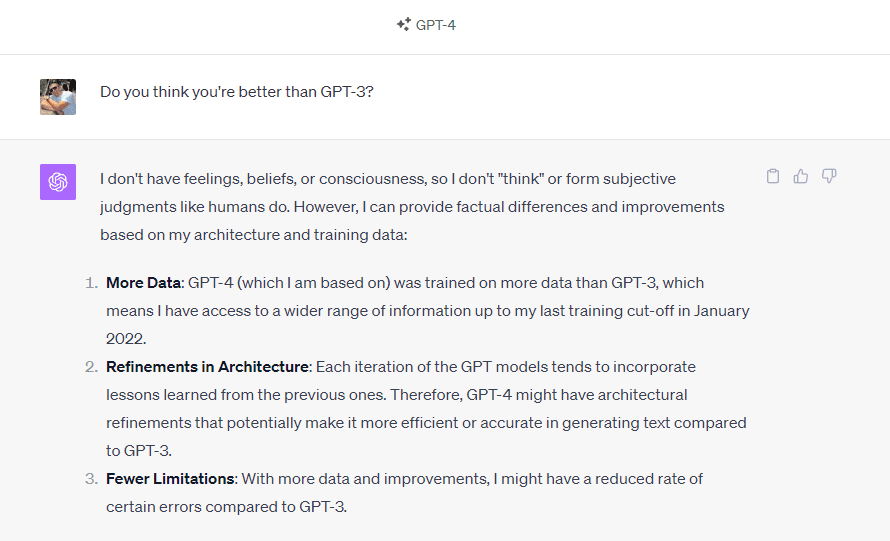Click the bold "More Data" heading
Viewport: 890px width, 541px height.
tap(144, 283)
